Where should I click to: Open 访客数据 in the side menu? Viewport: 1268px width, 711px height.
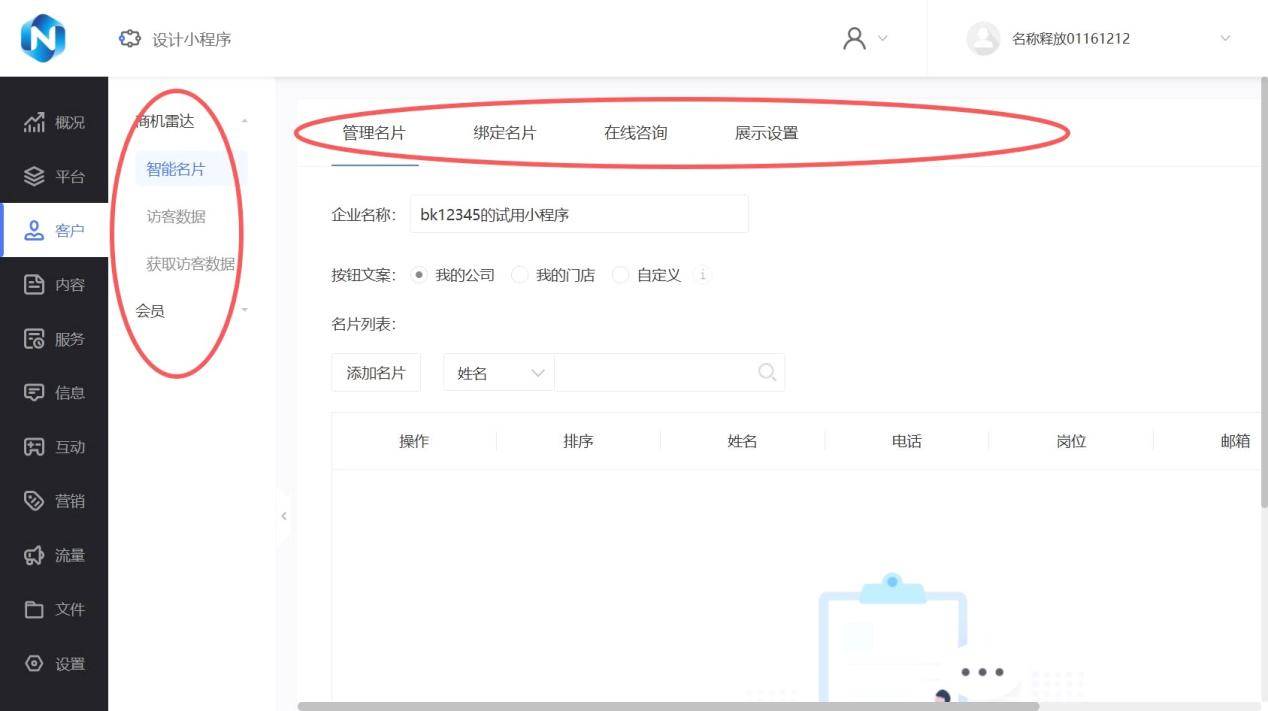(x=176, y=217)
